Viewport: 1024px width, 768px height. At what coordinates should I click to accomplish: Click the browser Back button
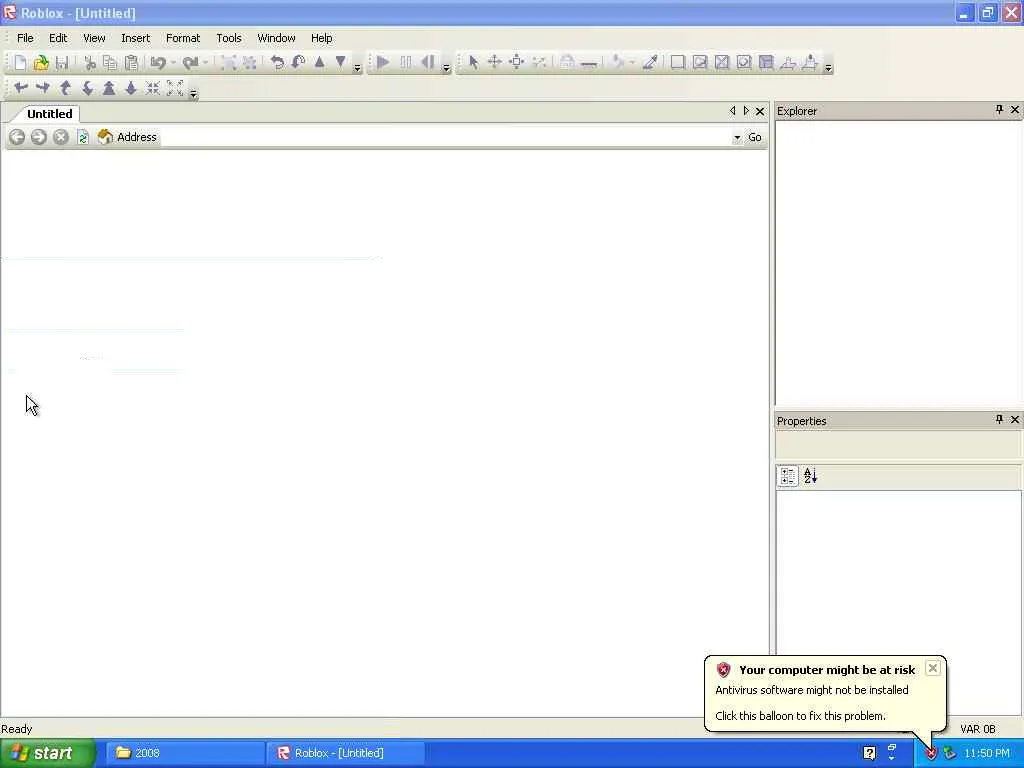pos(17,137)
